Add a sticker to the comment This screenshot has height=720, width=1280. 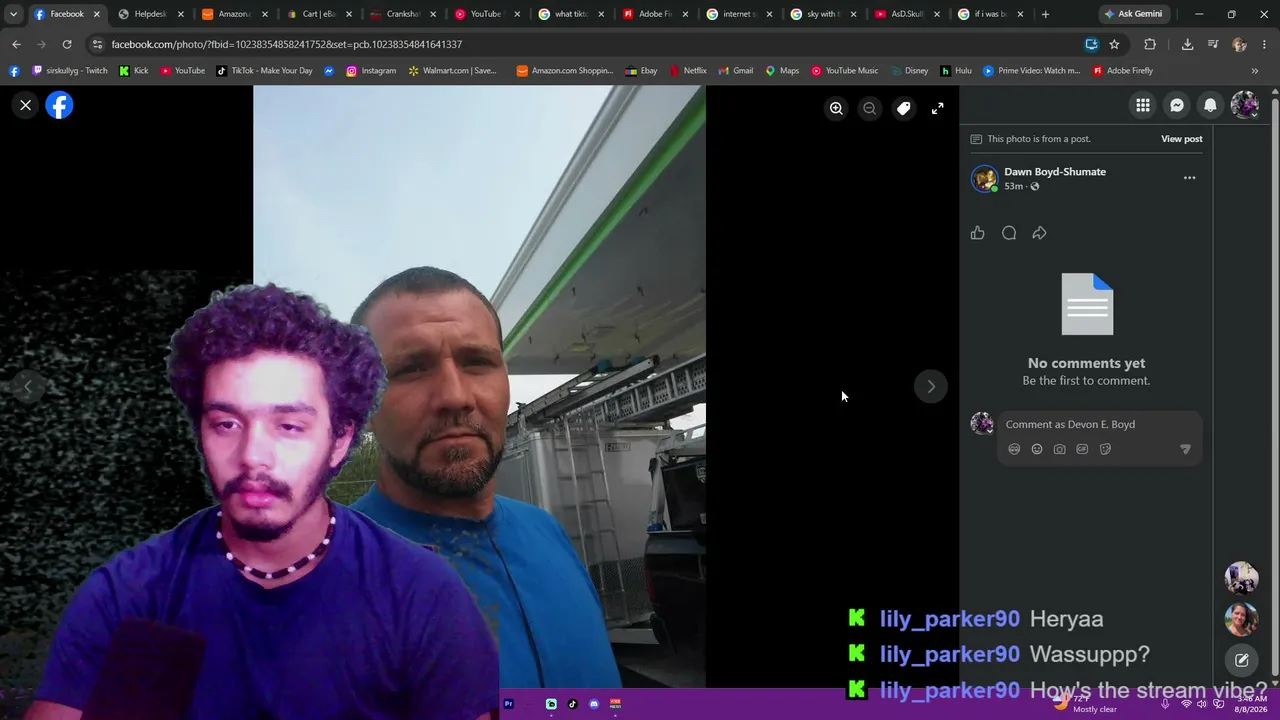[1105, 450]
